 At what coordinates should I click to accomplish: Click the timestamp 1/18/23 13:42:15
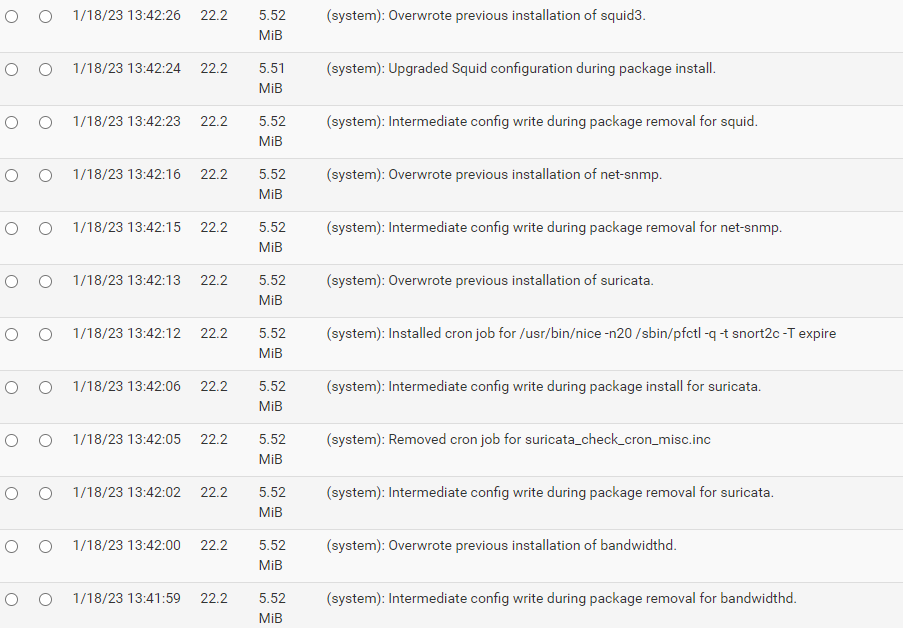[x=127, y=228]
